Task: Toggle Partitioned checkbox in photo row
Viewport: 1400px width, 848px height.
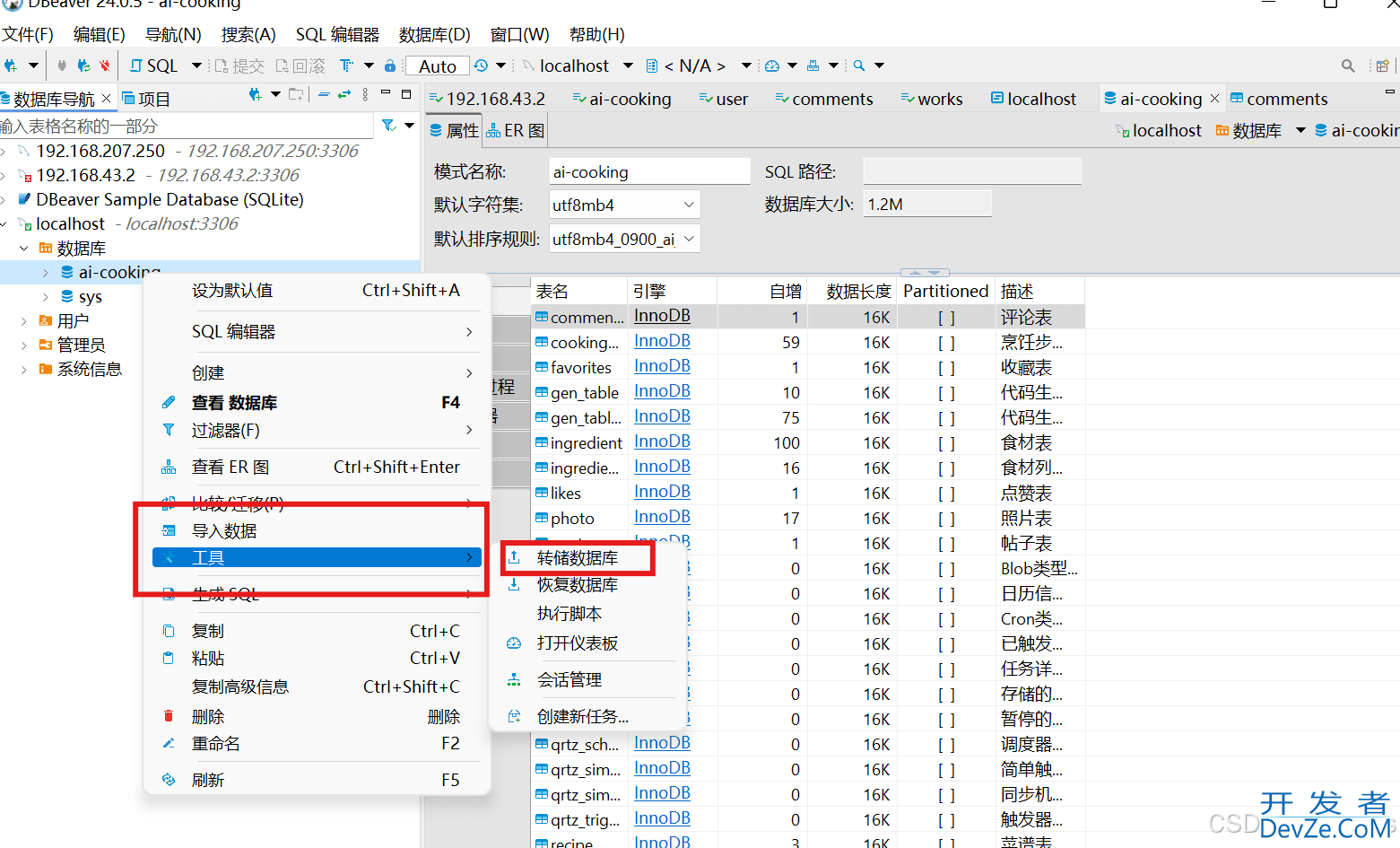Action: [x=946, y=519]
